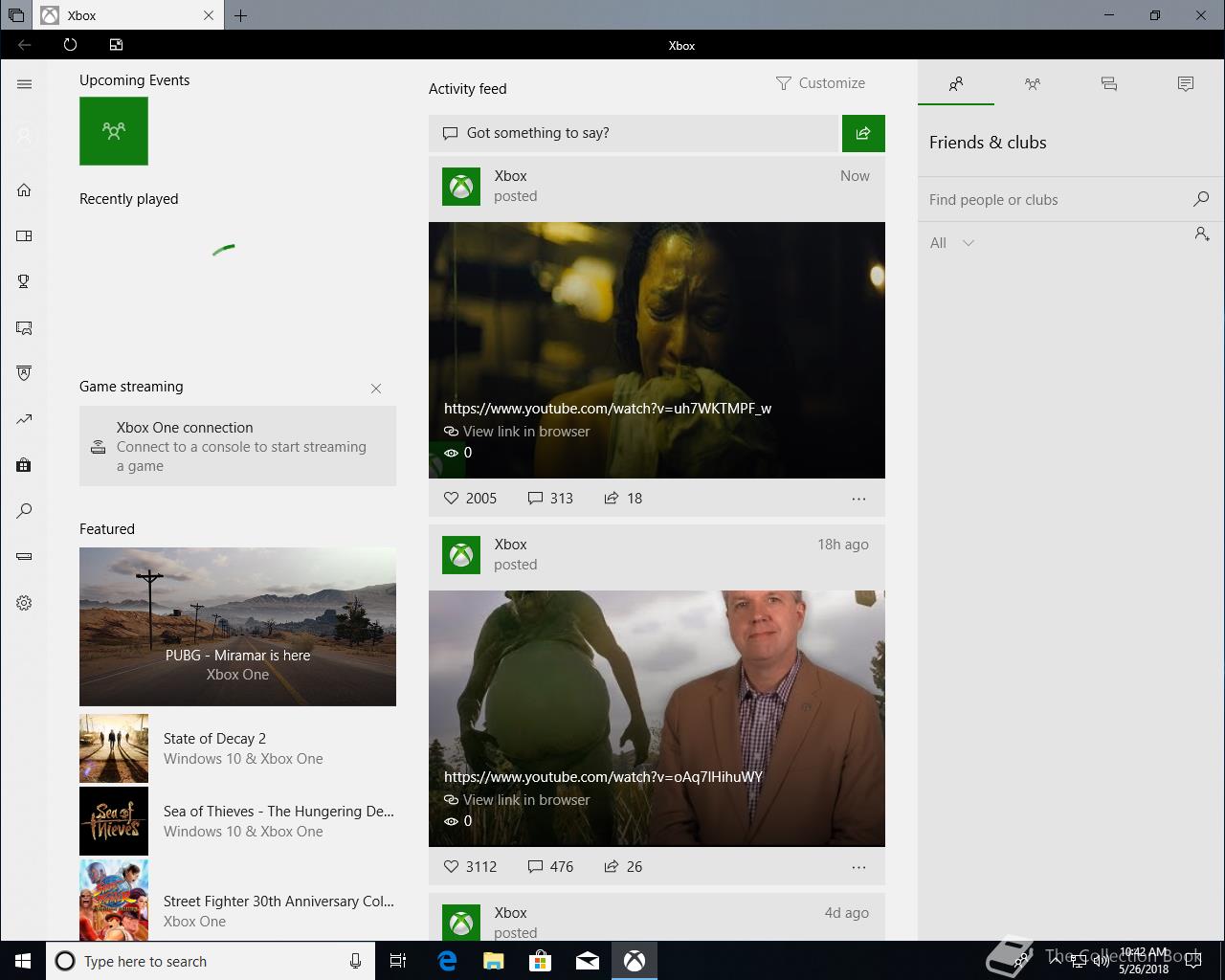Open View link in browser, first post

[517, 431]
